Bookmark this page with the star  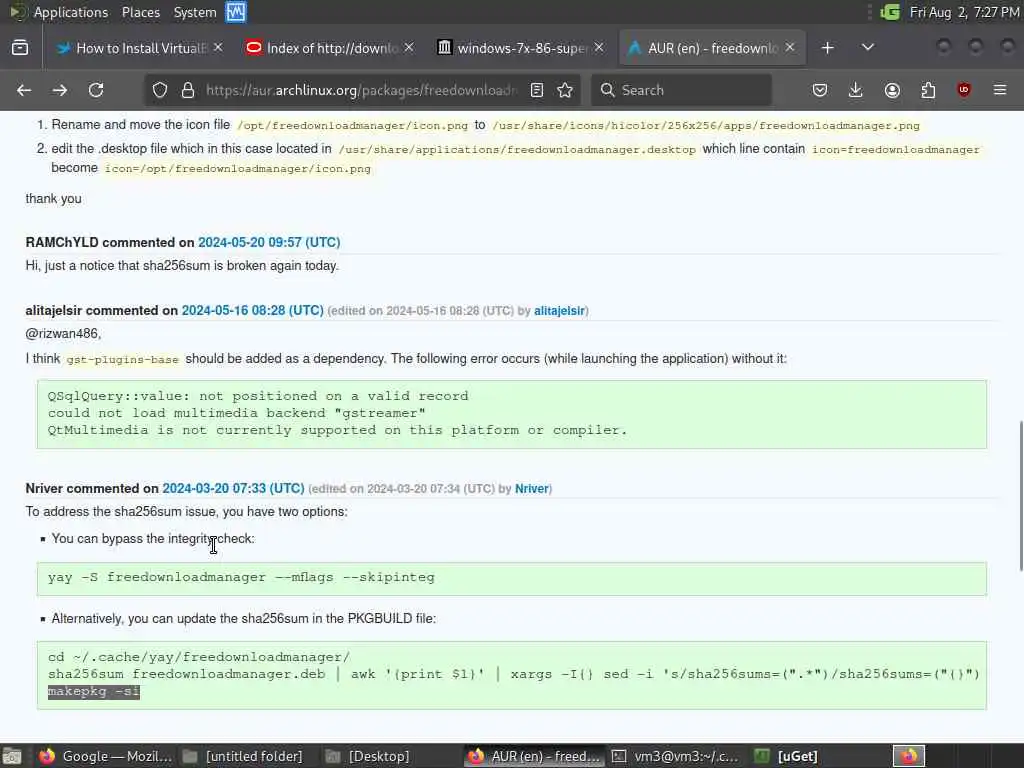click(x=566, y=90)
